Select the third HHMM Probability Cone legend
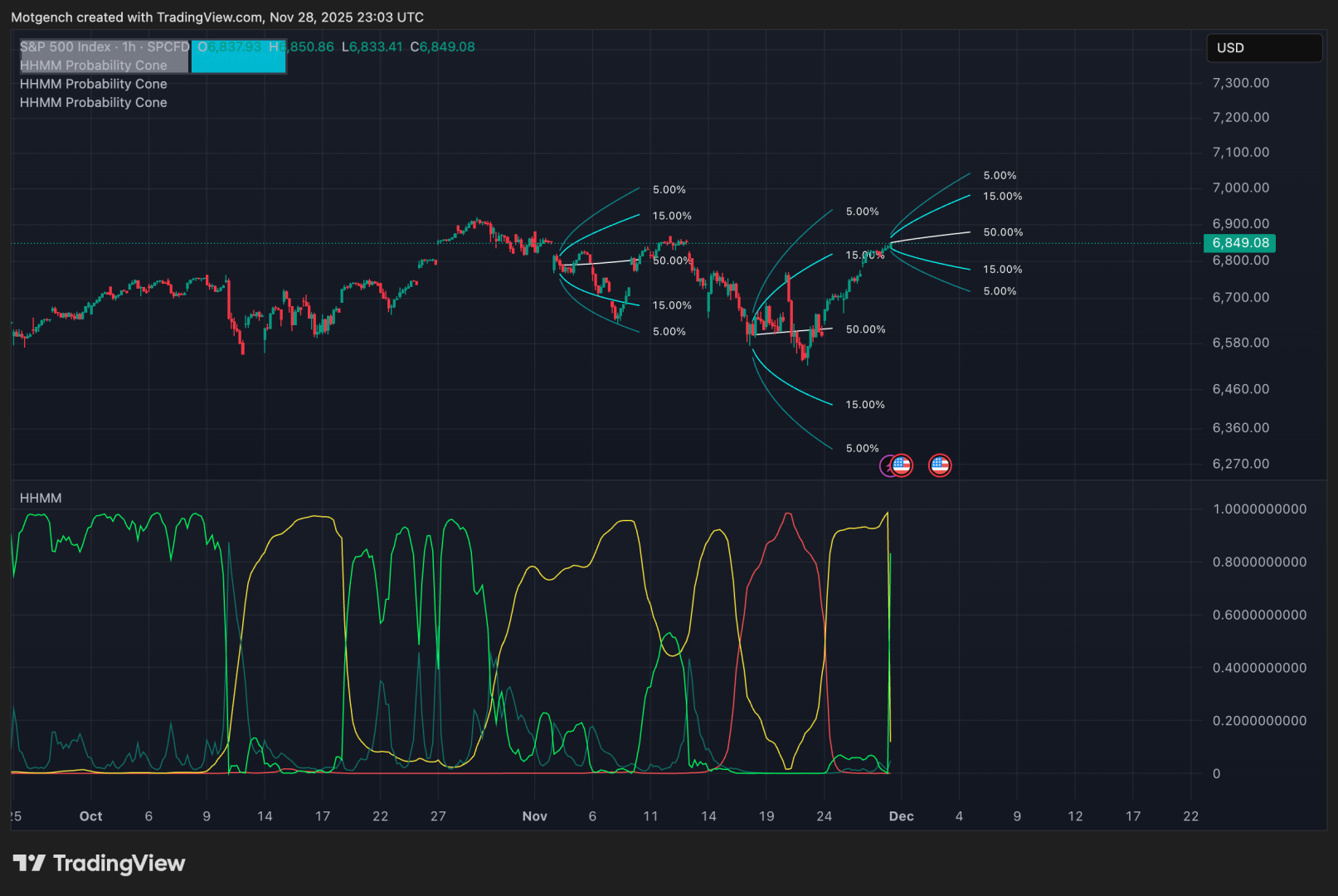1338x896 pixels. pyautogui.click(x=93, y=103)
